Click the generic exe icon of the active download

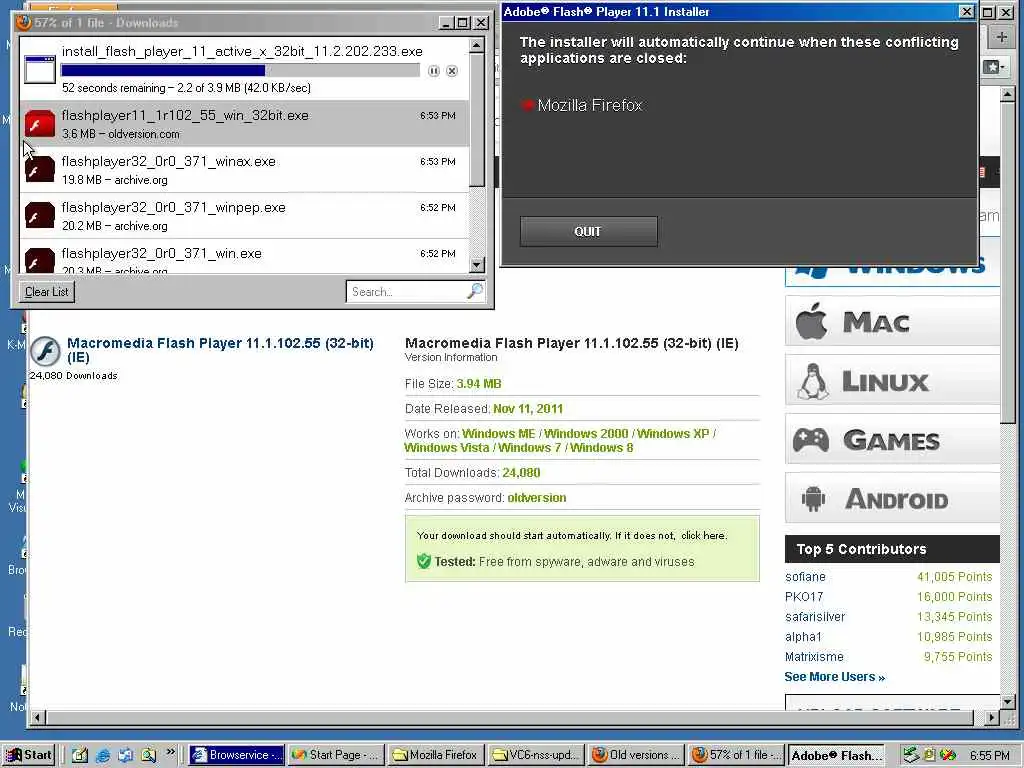40,69
